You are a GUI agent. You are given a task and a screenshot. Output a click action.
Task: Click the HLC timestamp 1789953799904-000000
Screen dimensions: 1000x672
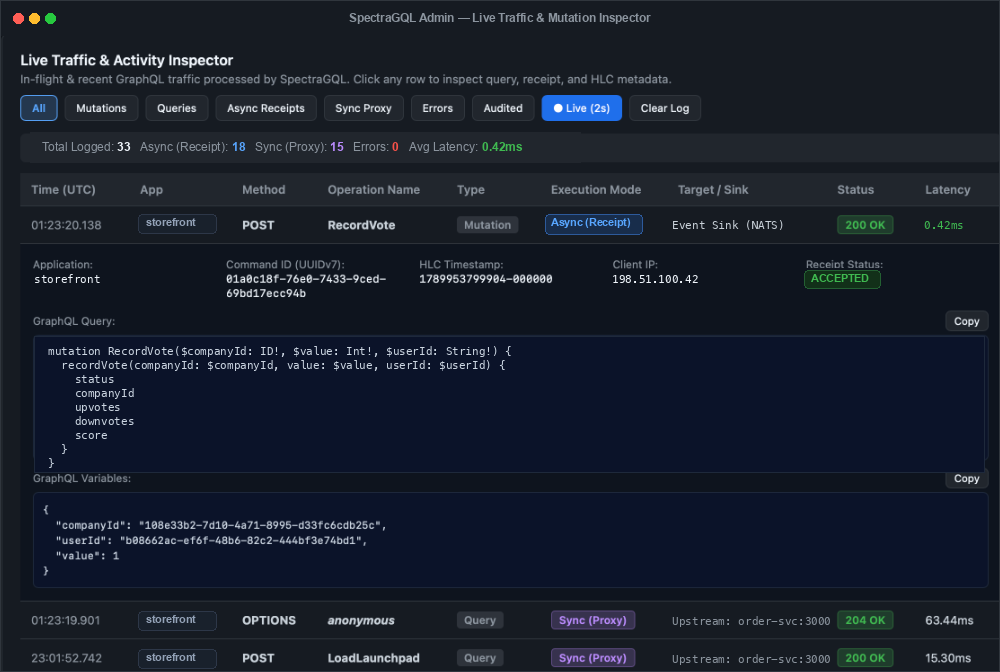tap(485, 279)
